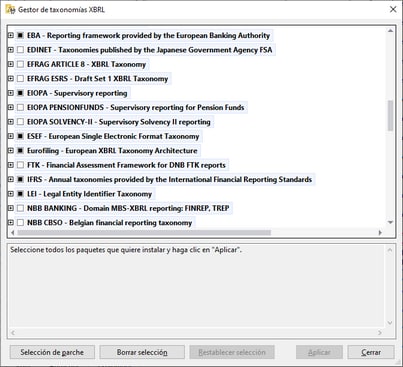Click the horizontal scrollbar's right arrow
The width and height of the screenshot is (403, 367).
(x=380, y=232)
